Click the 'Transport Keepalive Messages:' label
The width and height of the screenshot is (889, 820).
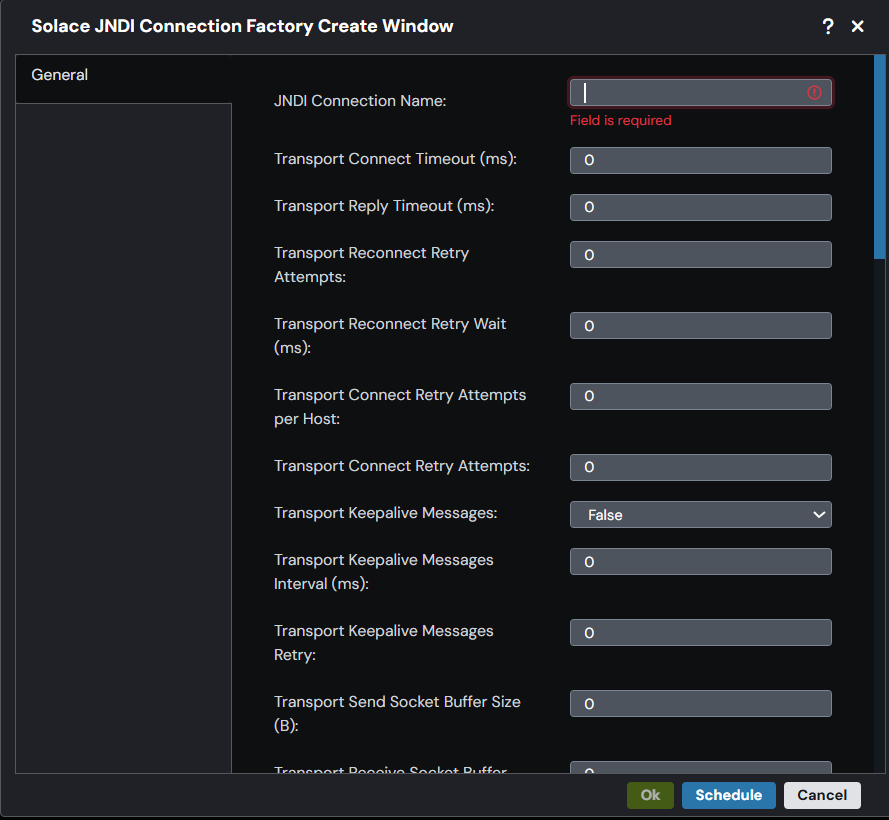pyautogui.click(x=386, y=513)
